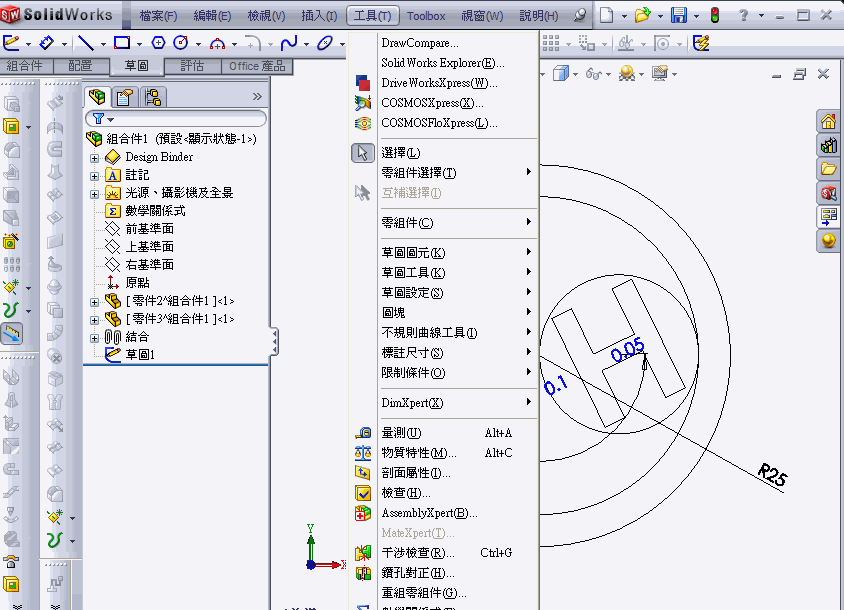The image size is (844, 610).
Task: Click the Rebuild traffic light icon
Action: click(715, 15)
